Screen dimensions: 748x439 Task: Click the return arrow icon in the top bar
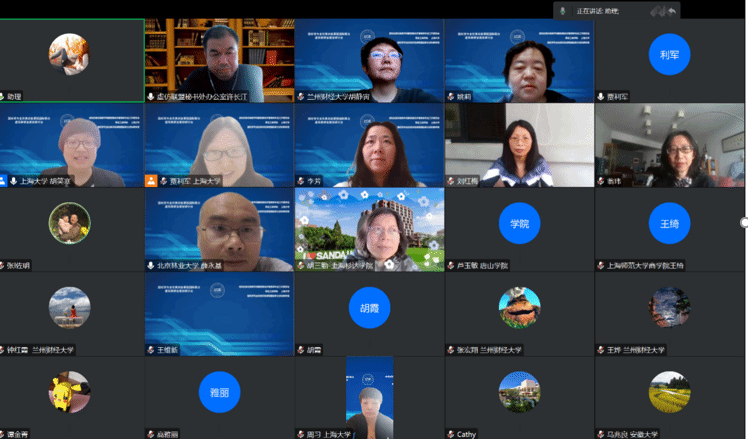tap(673, 10)
